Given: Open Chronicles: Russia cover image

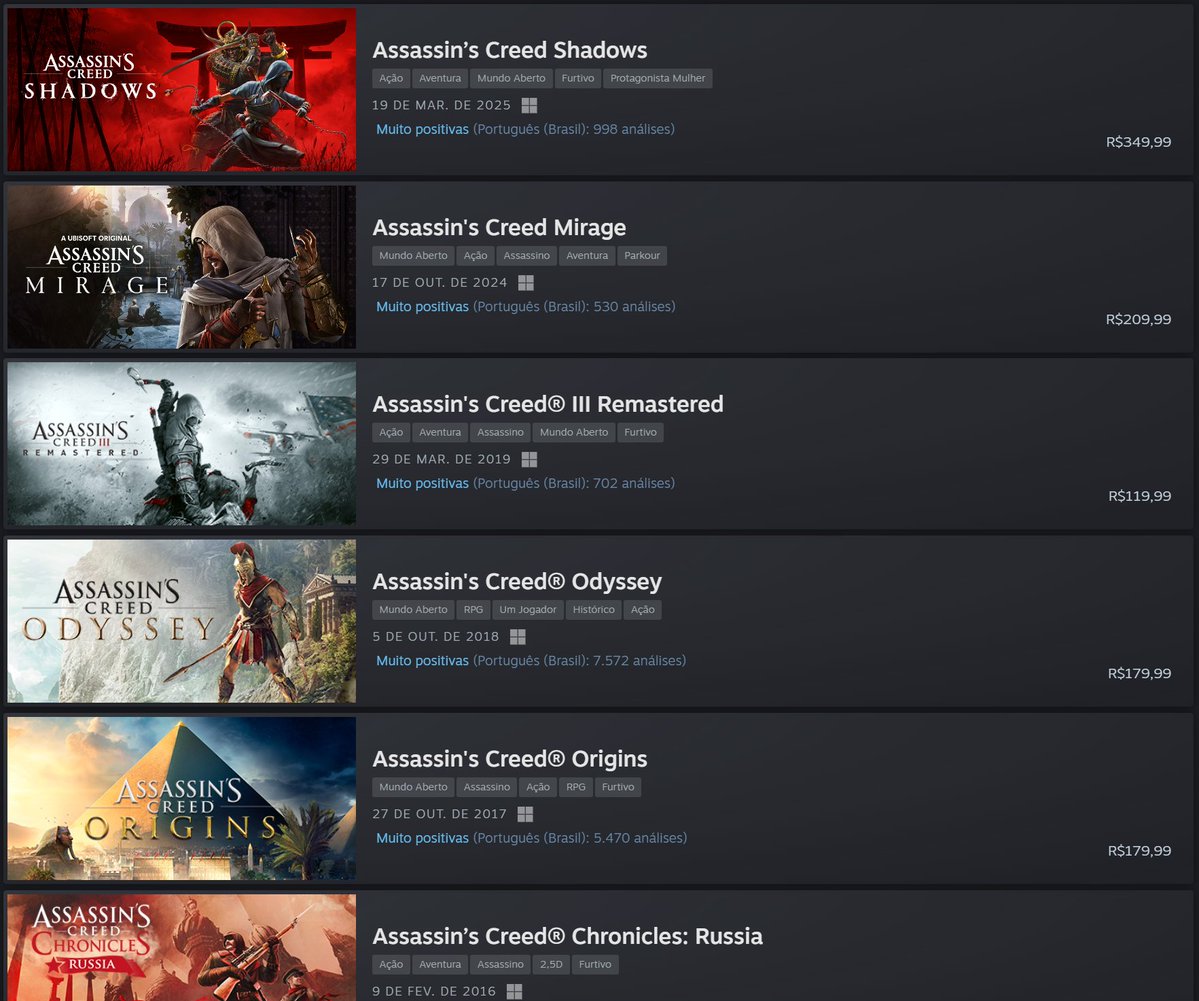Looking at the screenshot, I should [182, 948].
